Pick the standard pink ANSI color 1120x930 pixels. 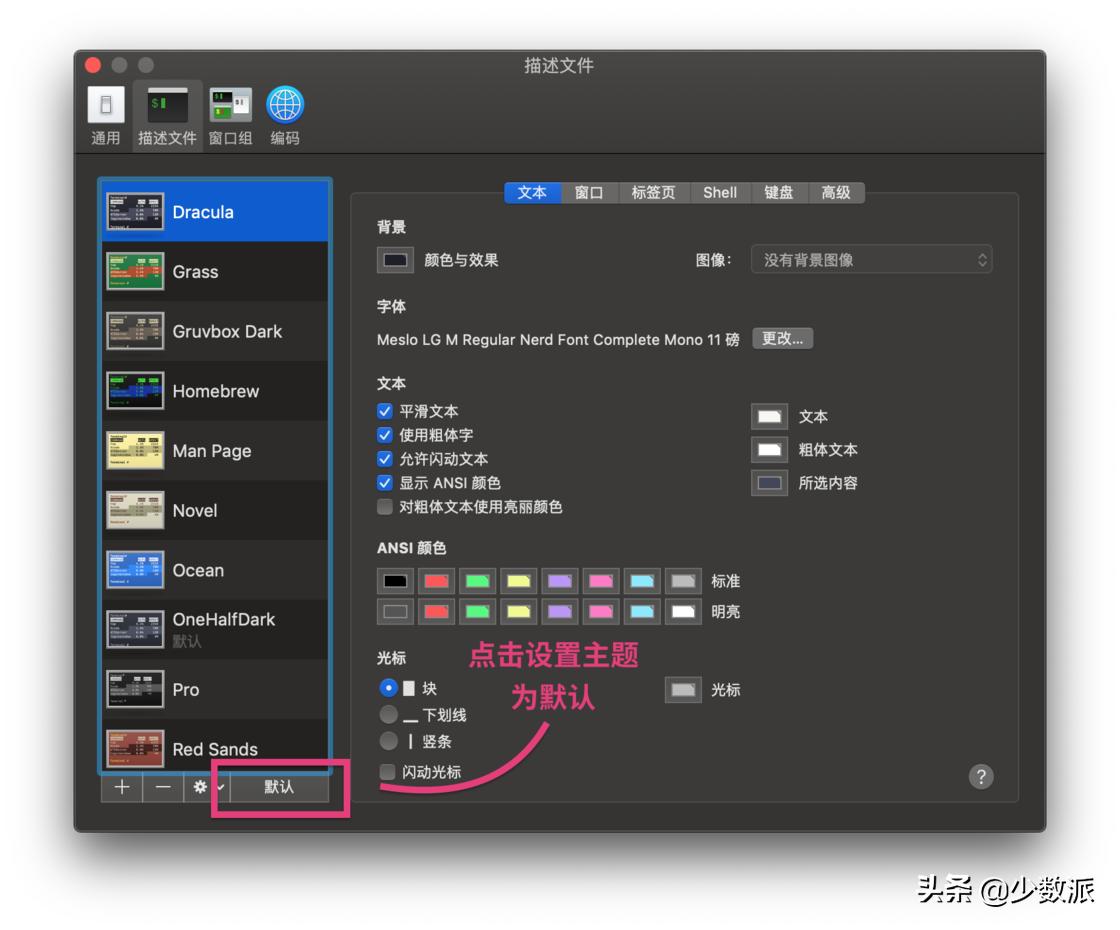pyautogui.click(x=601, y=581)
